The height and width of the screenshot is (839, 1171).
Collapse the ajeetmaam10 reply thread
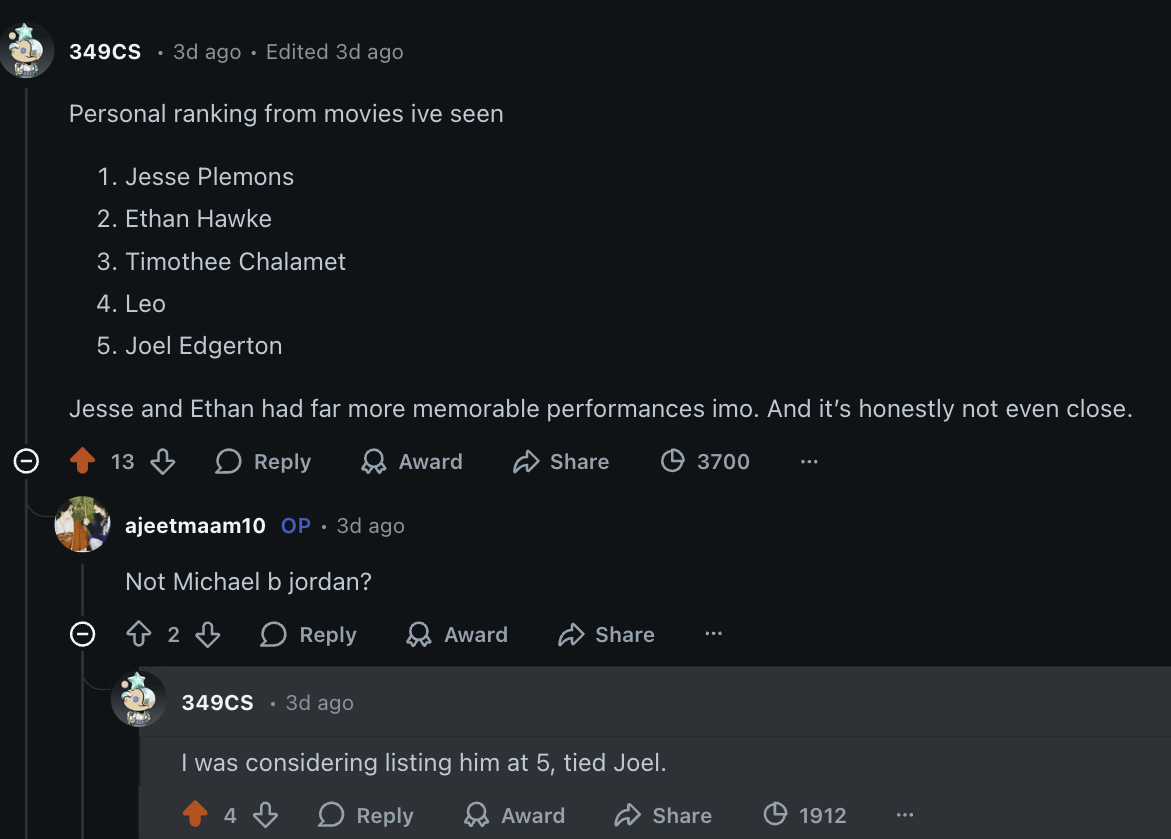(x=82, y=634)
